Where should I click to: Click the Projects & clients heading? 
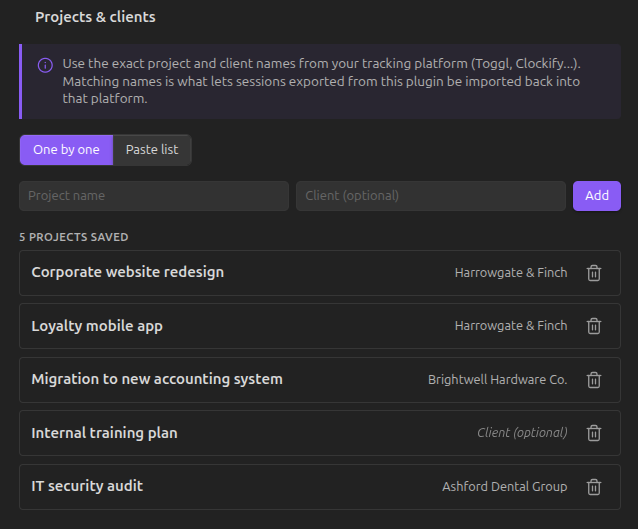(95, 17)
